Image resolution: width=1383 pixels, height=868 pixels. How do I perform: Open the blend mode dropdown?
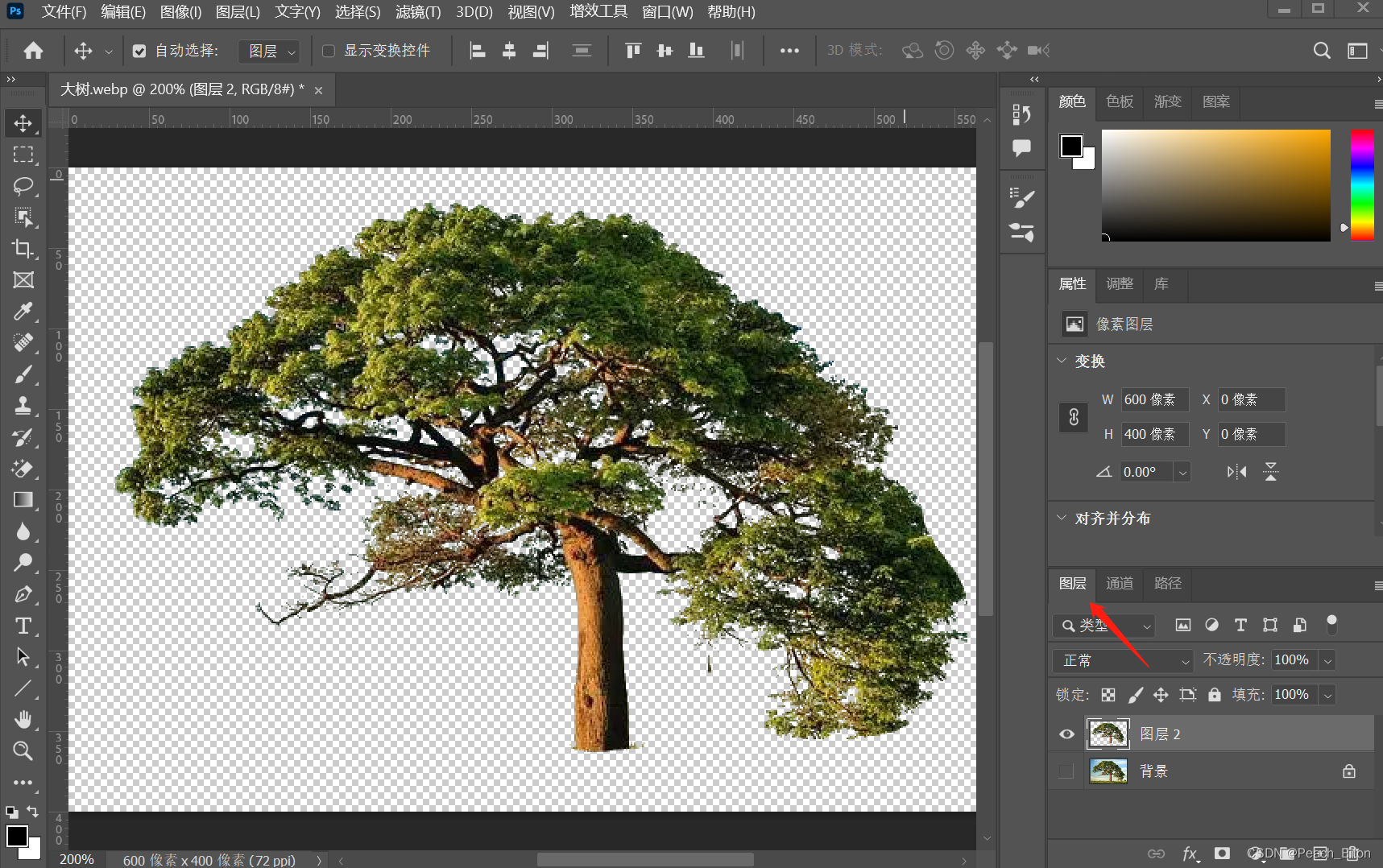click(1123, 660)
